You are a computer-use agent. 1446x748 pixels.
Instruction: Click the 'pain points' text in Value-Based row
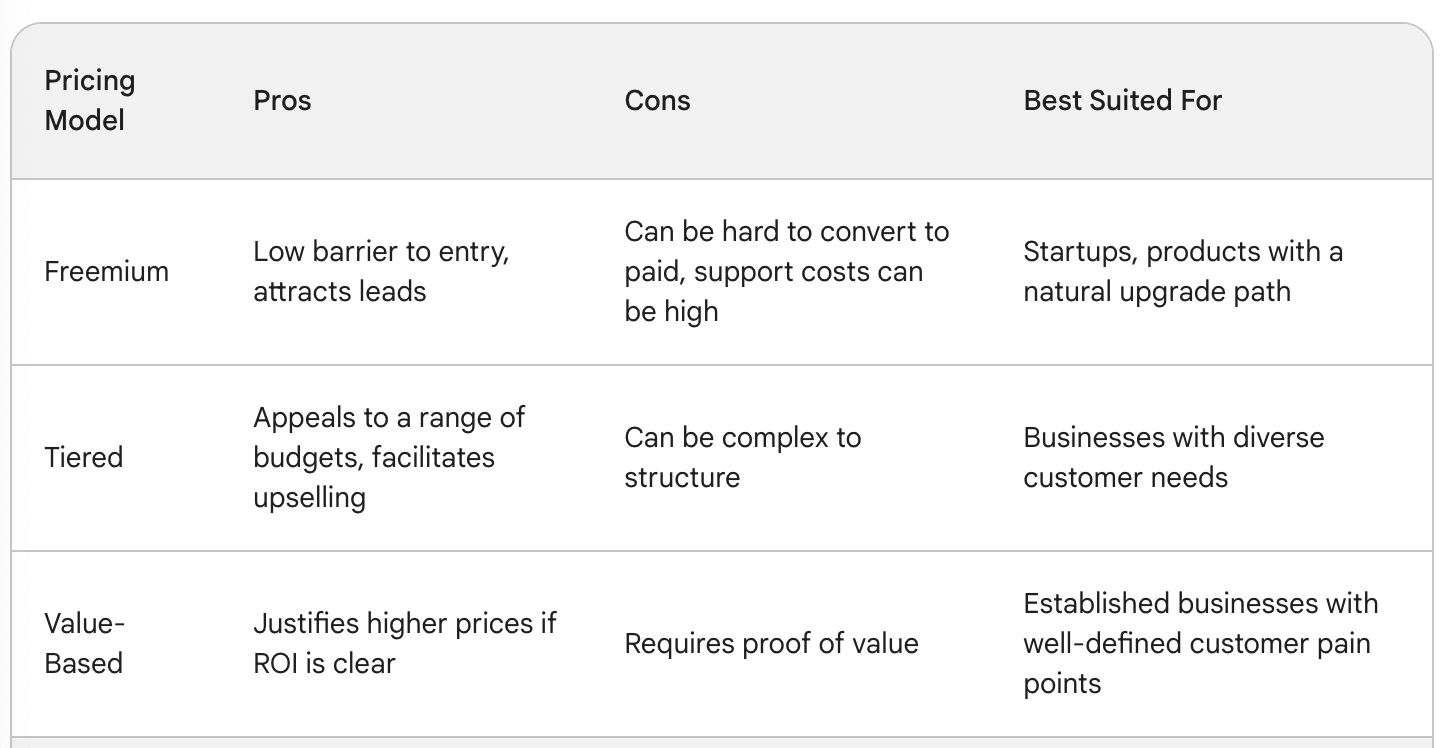tap(1197, 663)
